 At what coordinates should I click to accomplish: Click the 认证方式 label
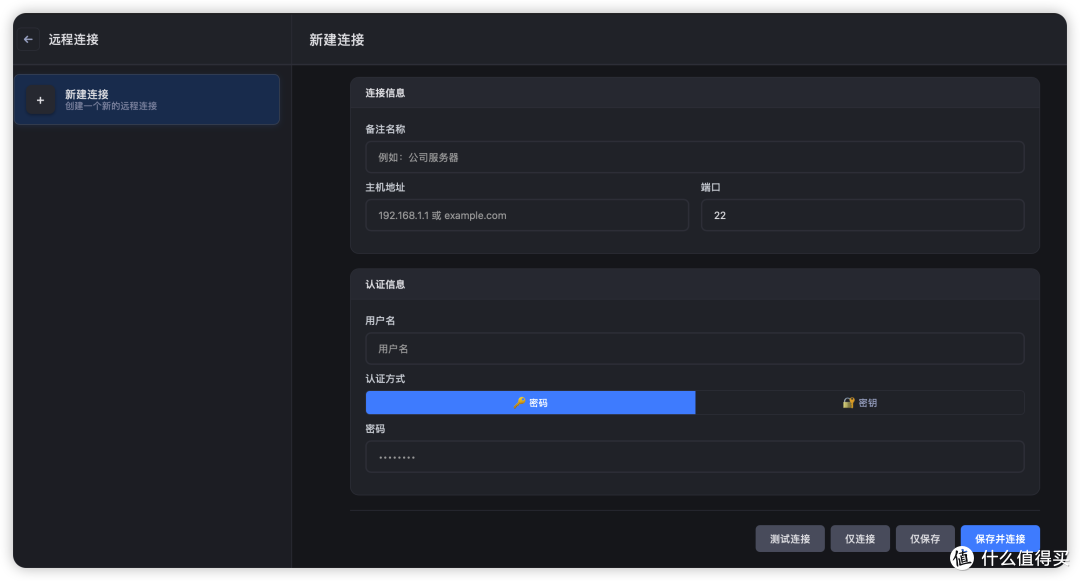pyautogui.click(x=385, y=379)
